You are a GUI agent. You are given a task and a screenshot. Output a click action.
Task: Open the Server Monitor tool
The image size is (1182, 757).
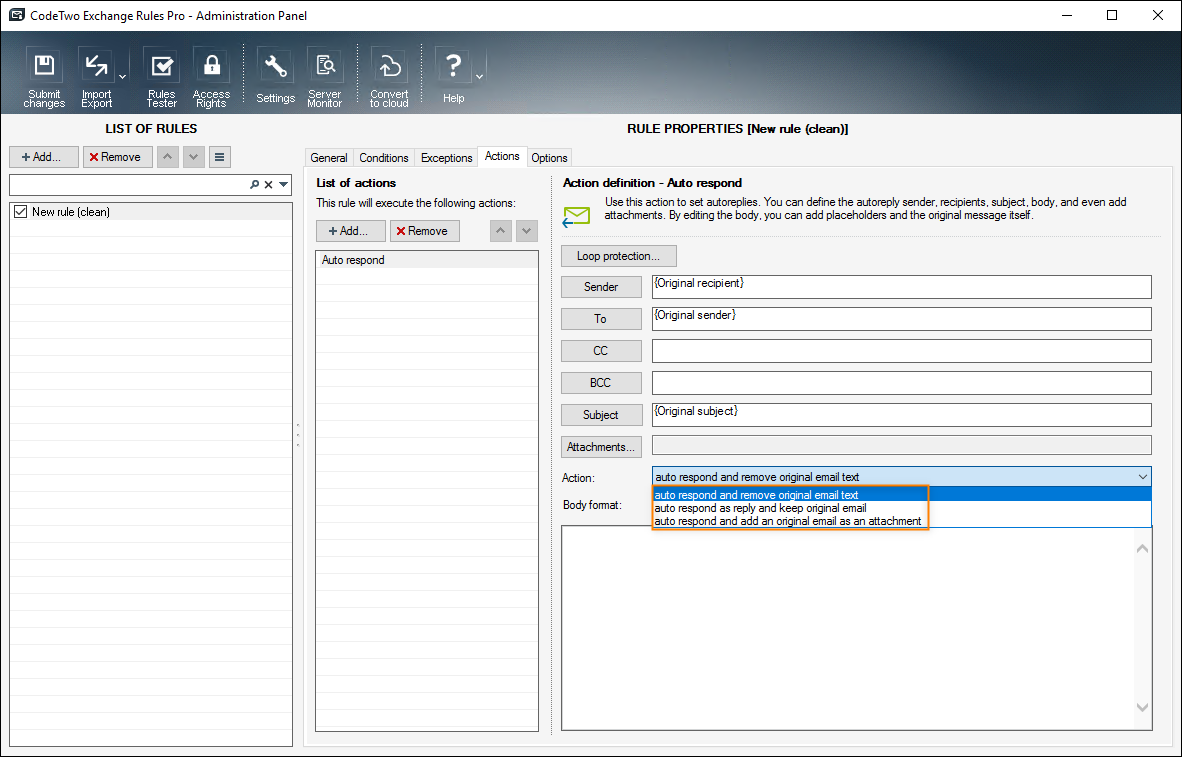[x=325, y=78]
